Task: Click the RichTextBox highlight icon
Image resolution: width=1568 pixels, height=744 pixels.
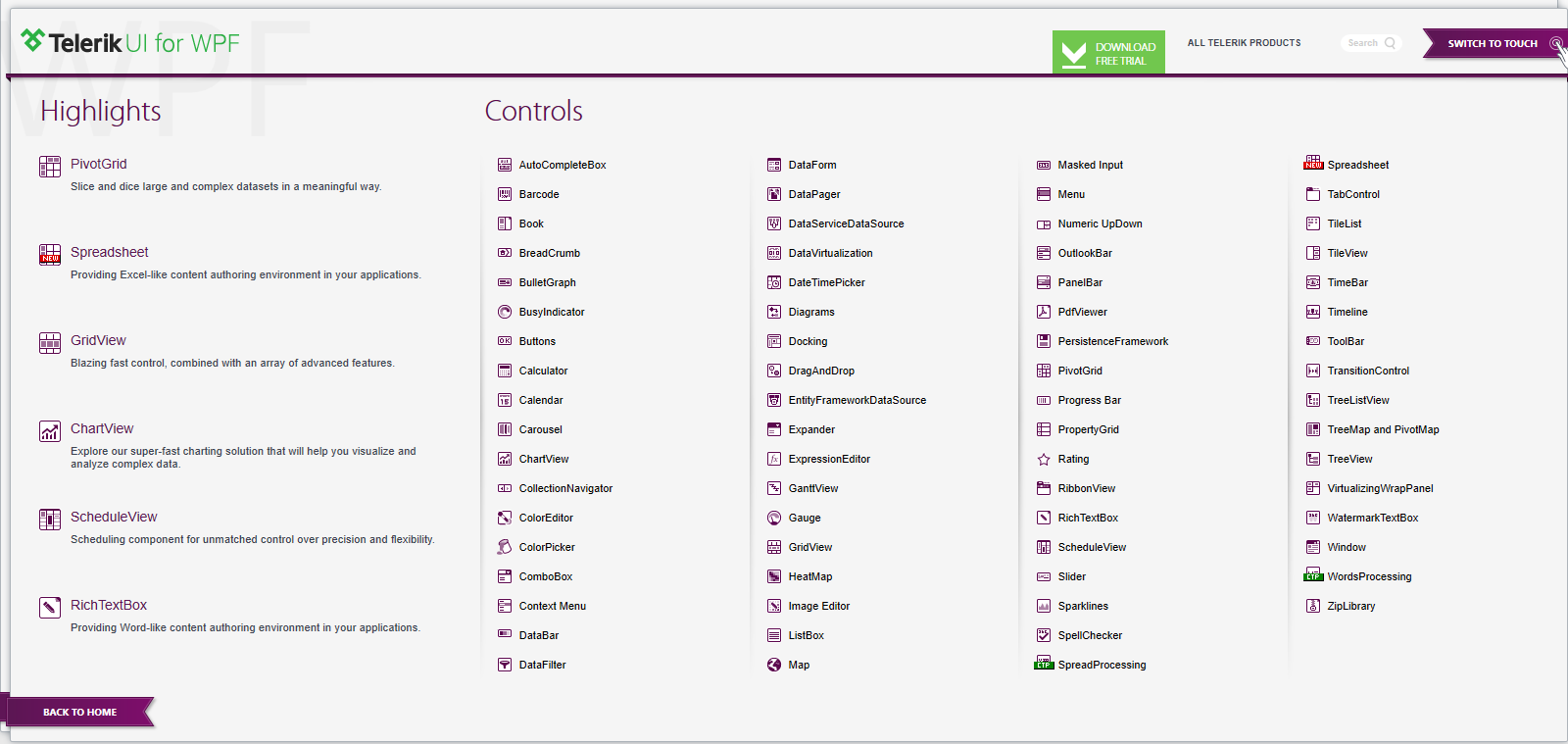Action: [50, 608]
